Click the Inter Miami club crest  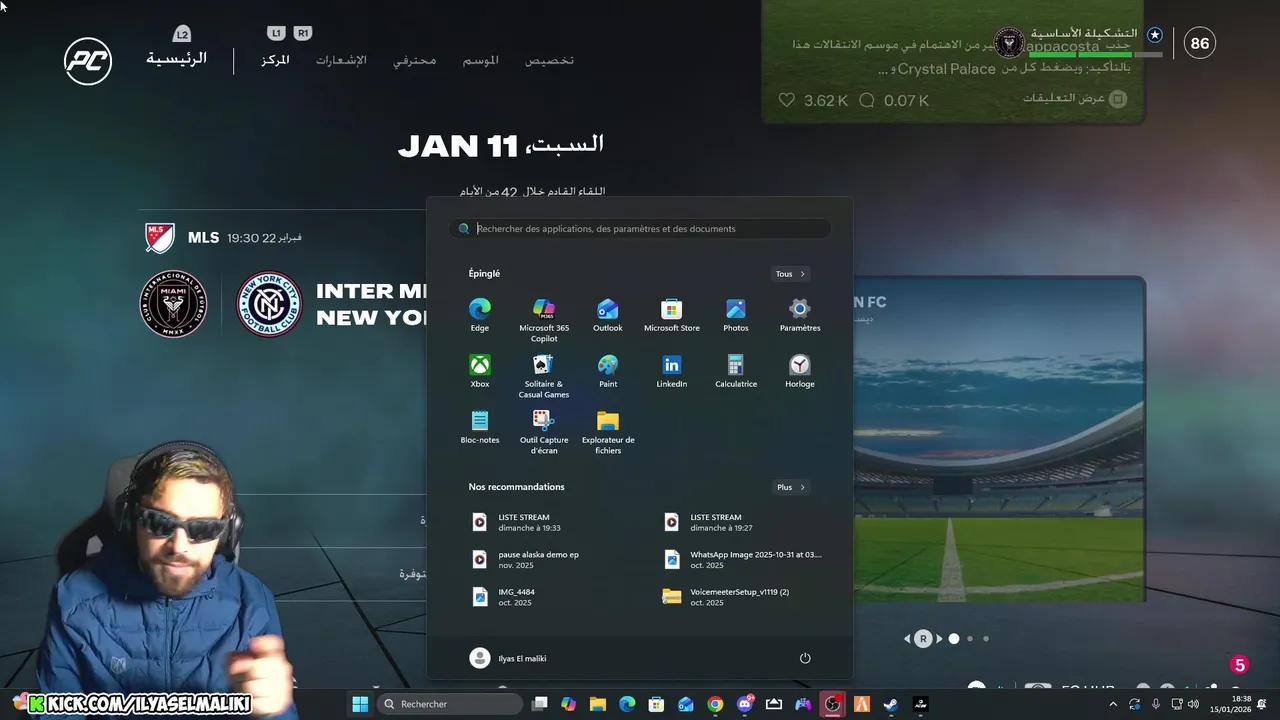pyautogui.click(x=173, y=304)
